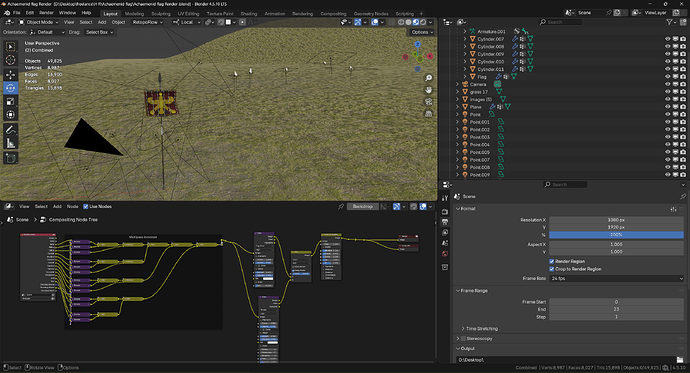
Task: Adjust the resolution percentage 200% slider
Action: (616, 235)
